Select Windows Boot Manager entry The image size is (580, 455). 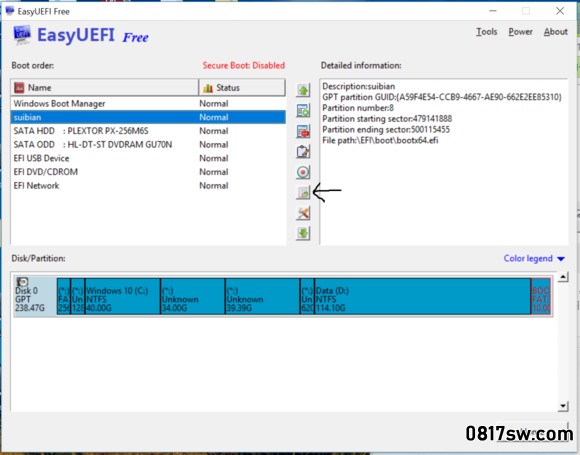tap(148, 104)
